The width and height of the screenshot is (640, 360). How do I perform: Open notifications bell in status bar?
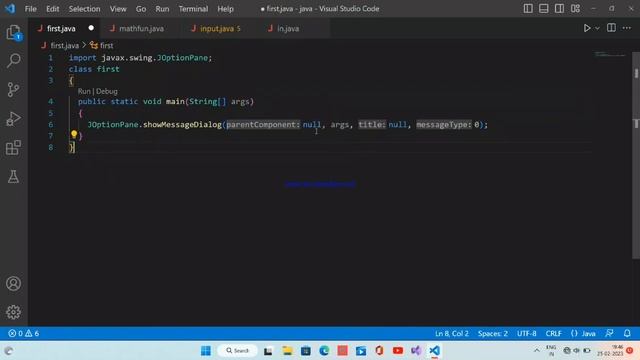(x=627, y=333)
